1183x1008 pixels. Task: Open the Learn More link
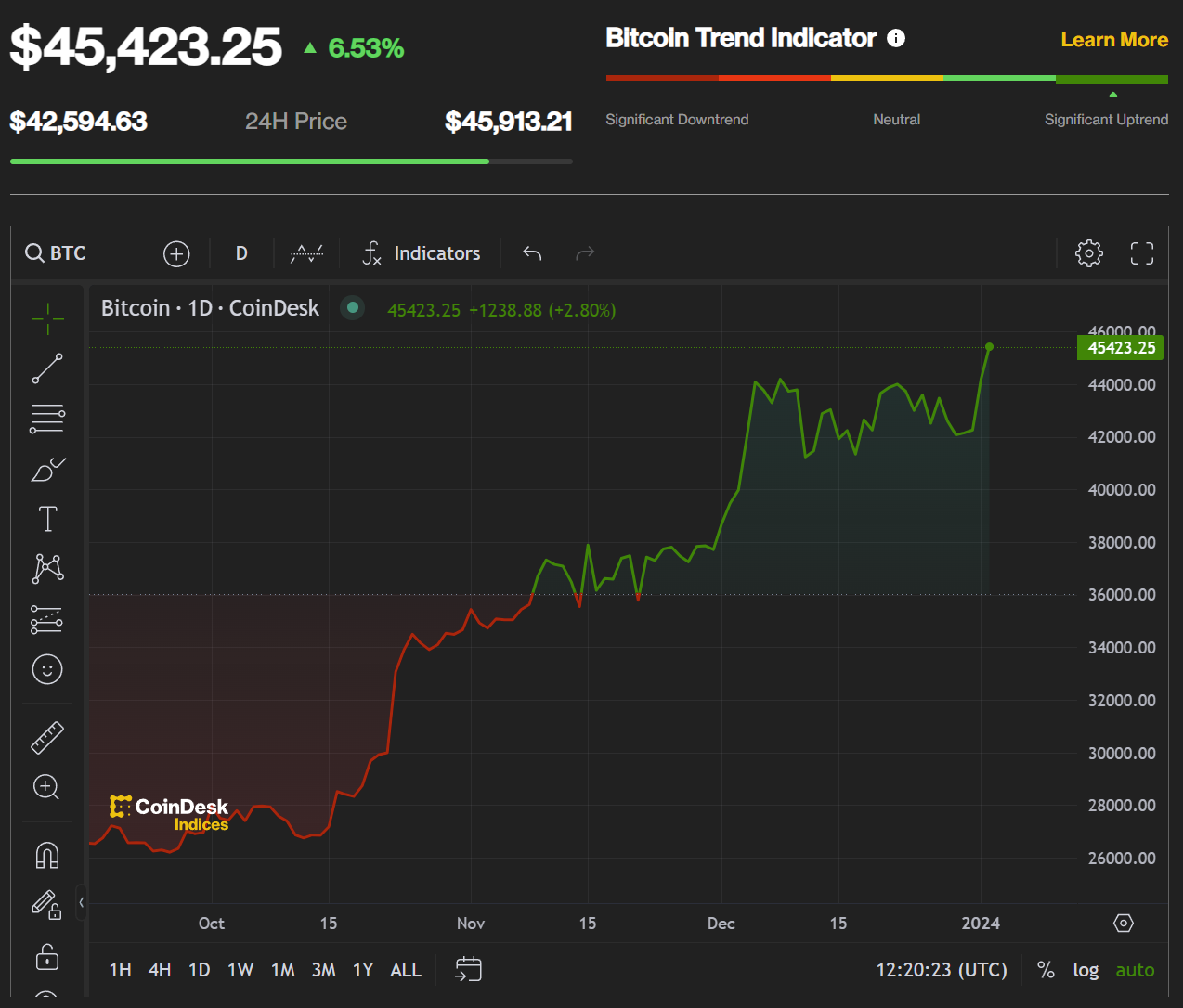pos(1114,40)
